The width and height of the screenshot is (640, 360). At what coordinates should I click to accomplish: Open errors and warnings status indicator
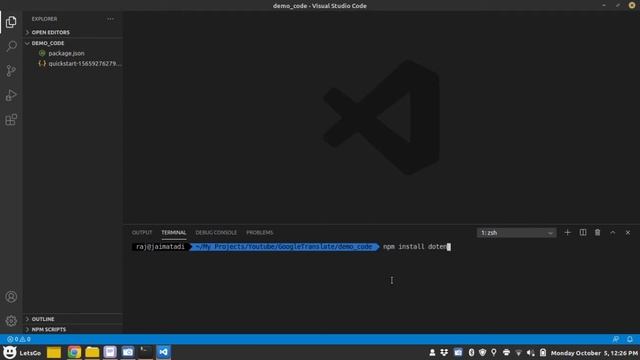[19, 339]
